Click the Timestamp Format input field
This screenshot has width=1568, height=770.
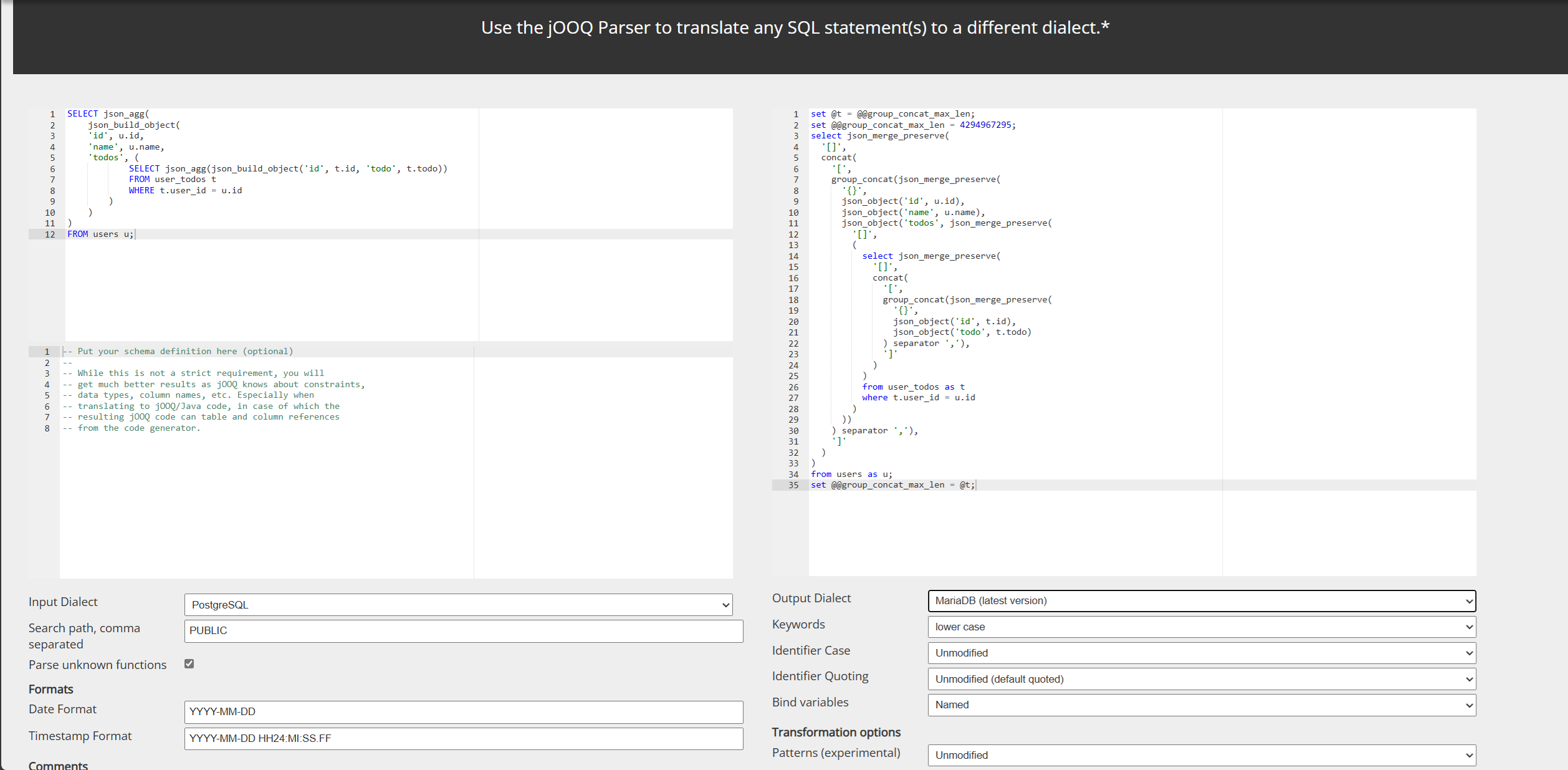coord(464,739)
